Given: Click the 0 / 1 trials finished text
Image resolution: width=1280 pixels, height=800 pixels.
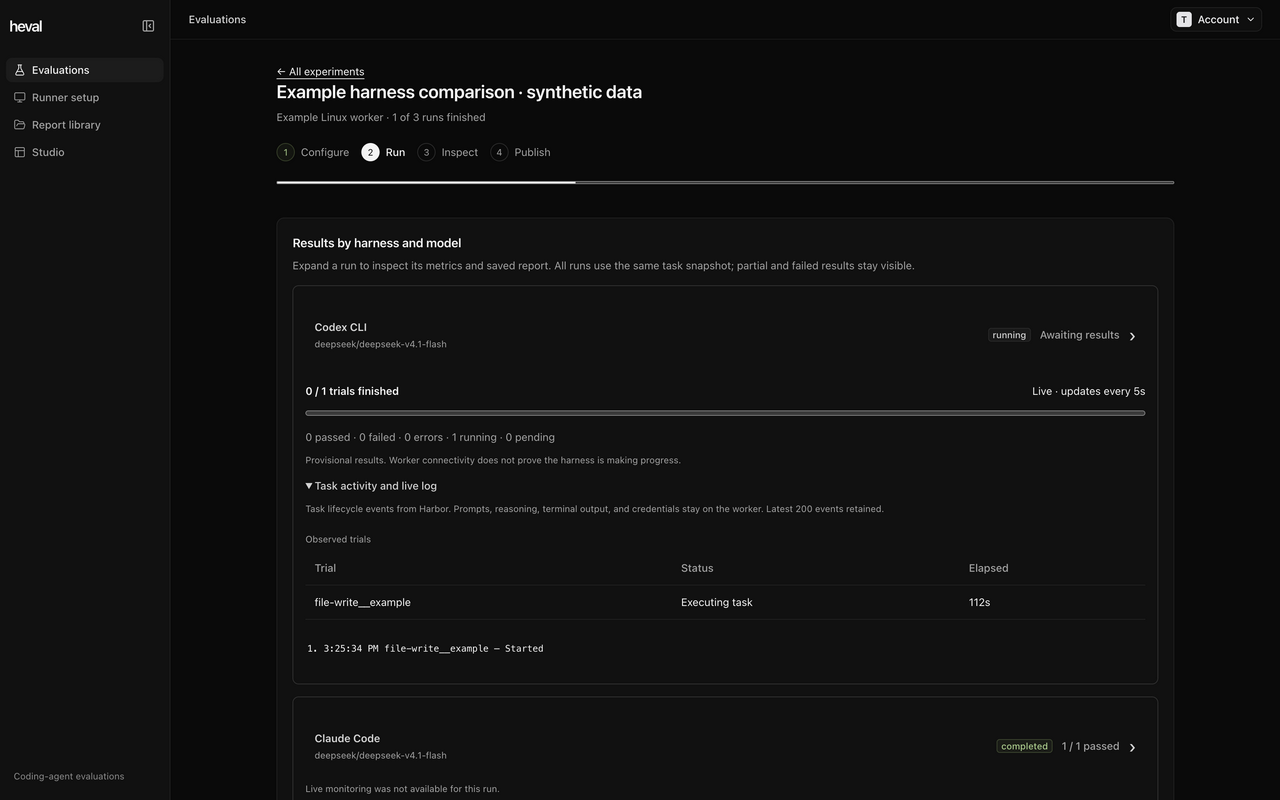Looking at the screenshot, I should pyautogui.click(x=352, y=391).
